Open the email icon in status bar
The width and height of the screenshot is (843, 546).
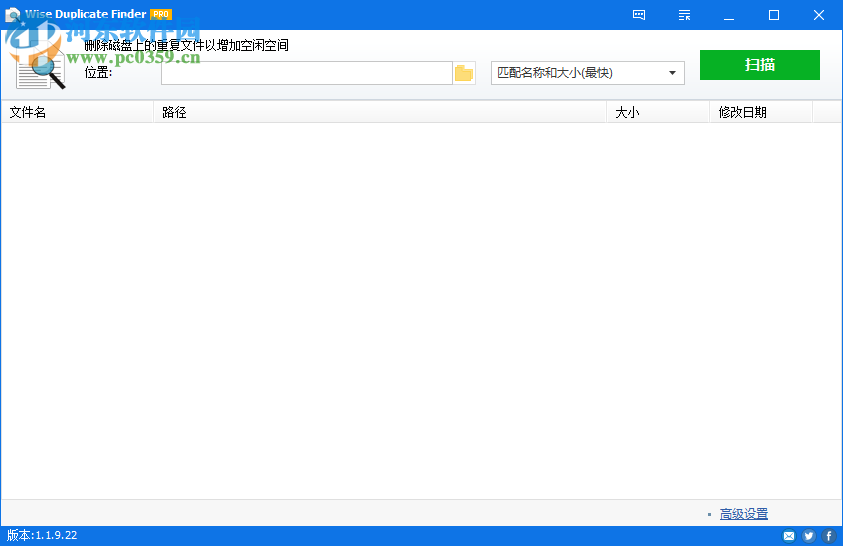tap(789, 536)
